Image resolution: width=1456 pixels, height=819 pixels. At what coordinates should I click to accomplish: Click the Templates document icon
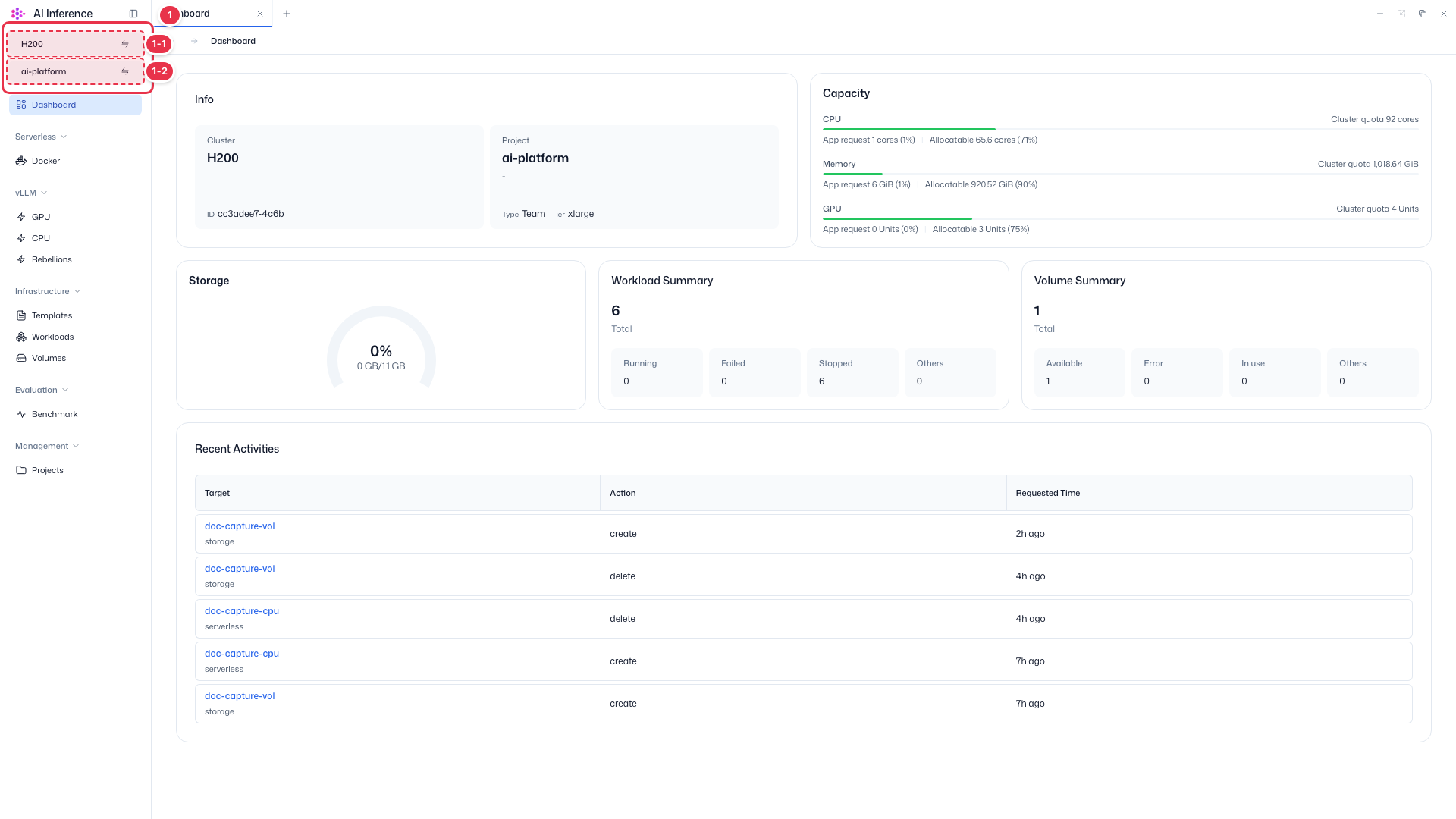[21, 315]
